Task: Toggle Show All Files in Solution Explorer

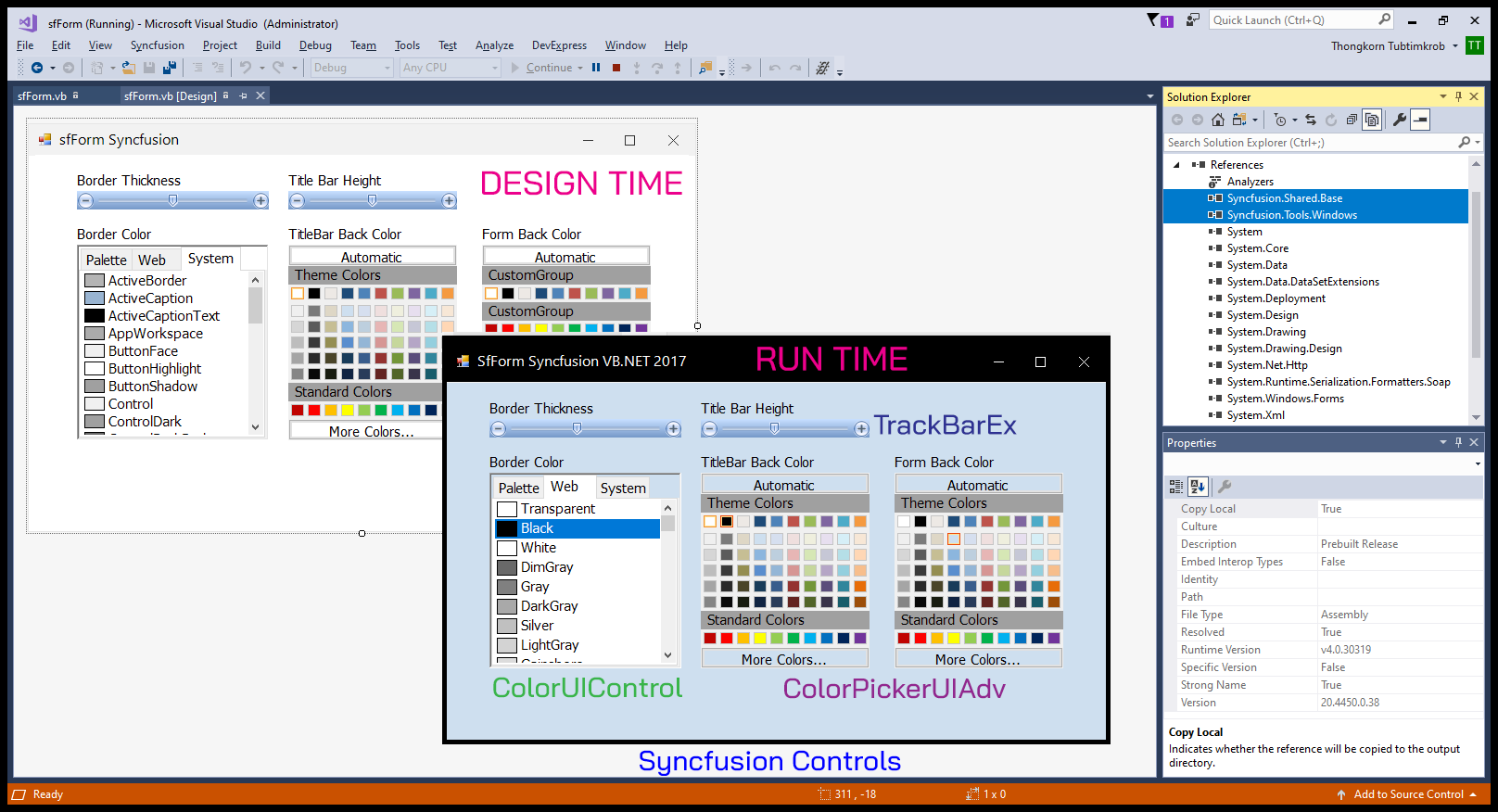Action: [1372, 120]
